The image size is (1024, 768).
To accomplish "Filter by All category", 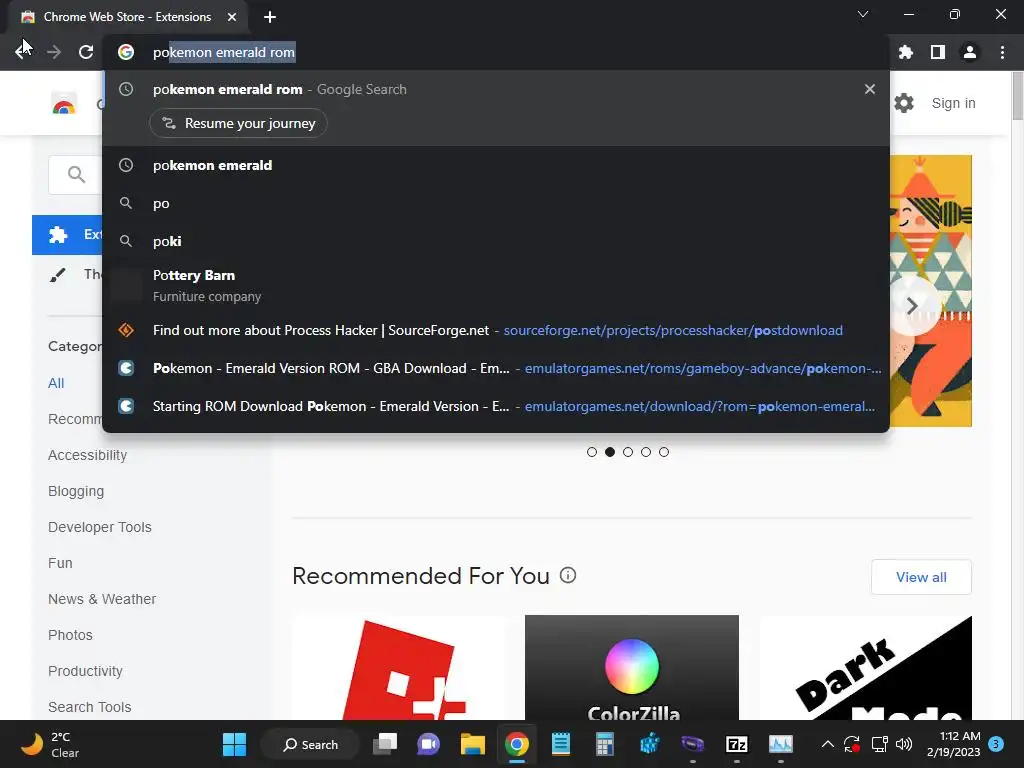I will click(x=56, y=383).
